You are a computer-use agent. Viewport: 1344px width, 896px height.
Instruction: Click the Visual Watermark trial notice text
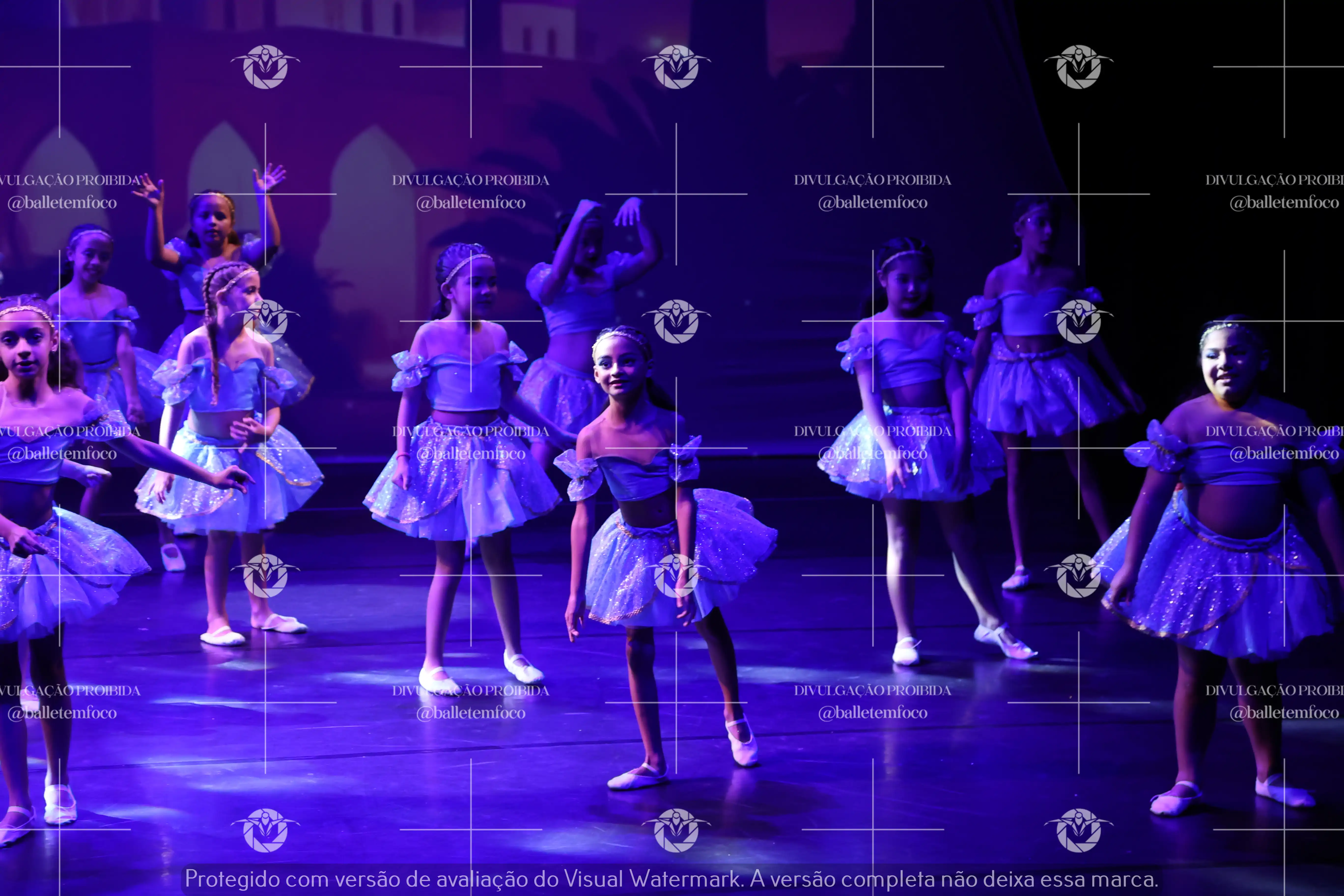coord(672,879)
